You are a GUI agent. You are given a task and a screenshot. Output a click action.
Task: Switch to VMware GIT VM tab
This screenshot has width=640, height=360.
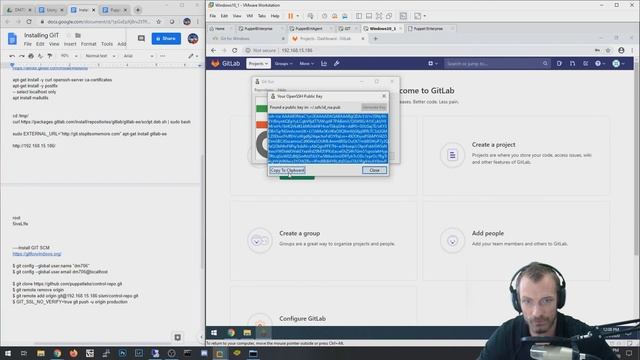pyautogui.click(x=347, y=29)
